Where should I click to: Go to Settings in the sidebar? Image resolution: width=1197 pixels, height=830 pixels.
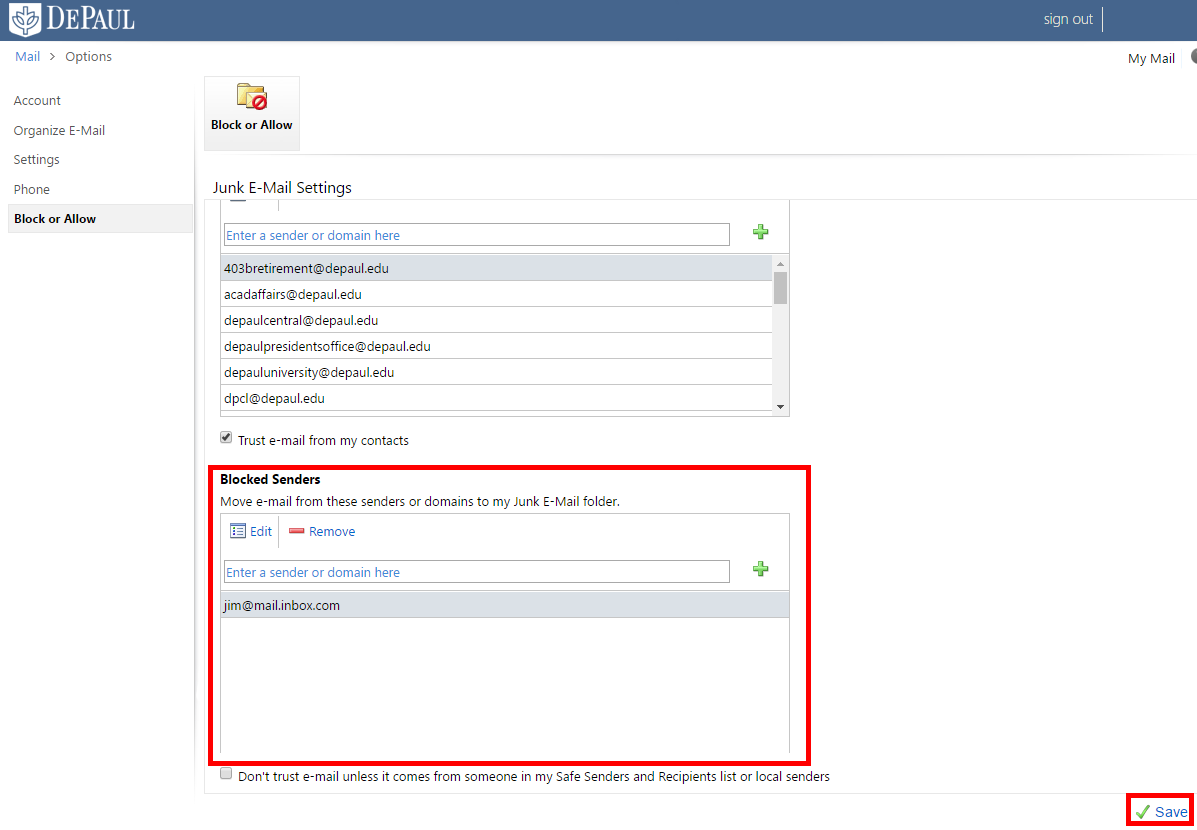coord(36,160)
